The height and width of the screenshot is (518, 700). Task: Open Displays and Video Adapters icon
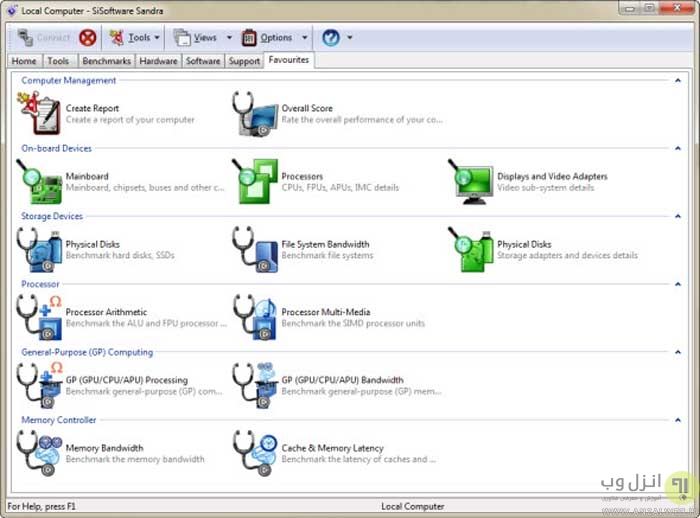(x=471, y=181)
